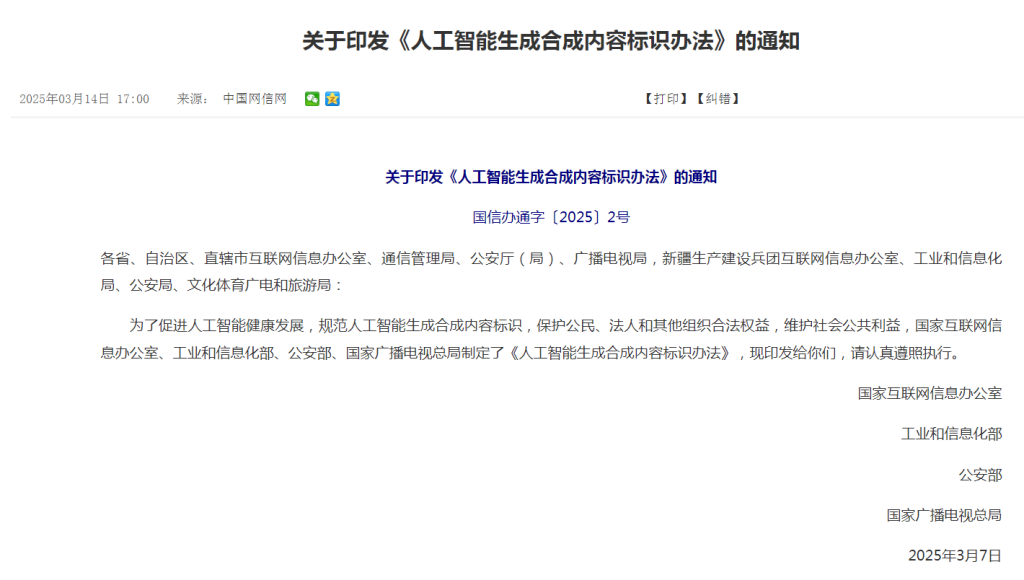
Task: Click the WeChat share icon
Action: [312, 99]
